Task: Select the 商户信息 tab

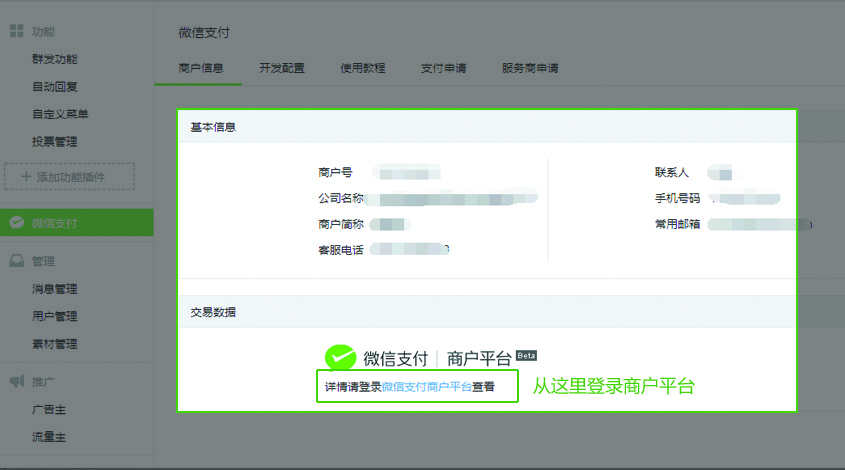Action: click(x=201, y=69)
